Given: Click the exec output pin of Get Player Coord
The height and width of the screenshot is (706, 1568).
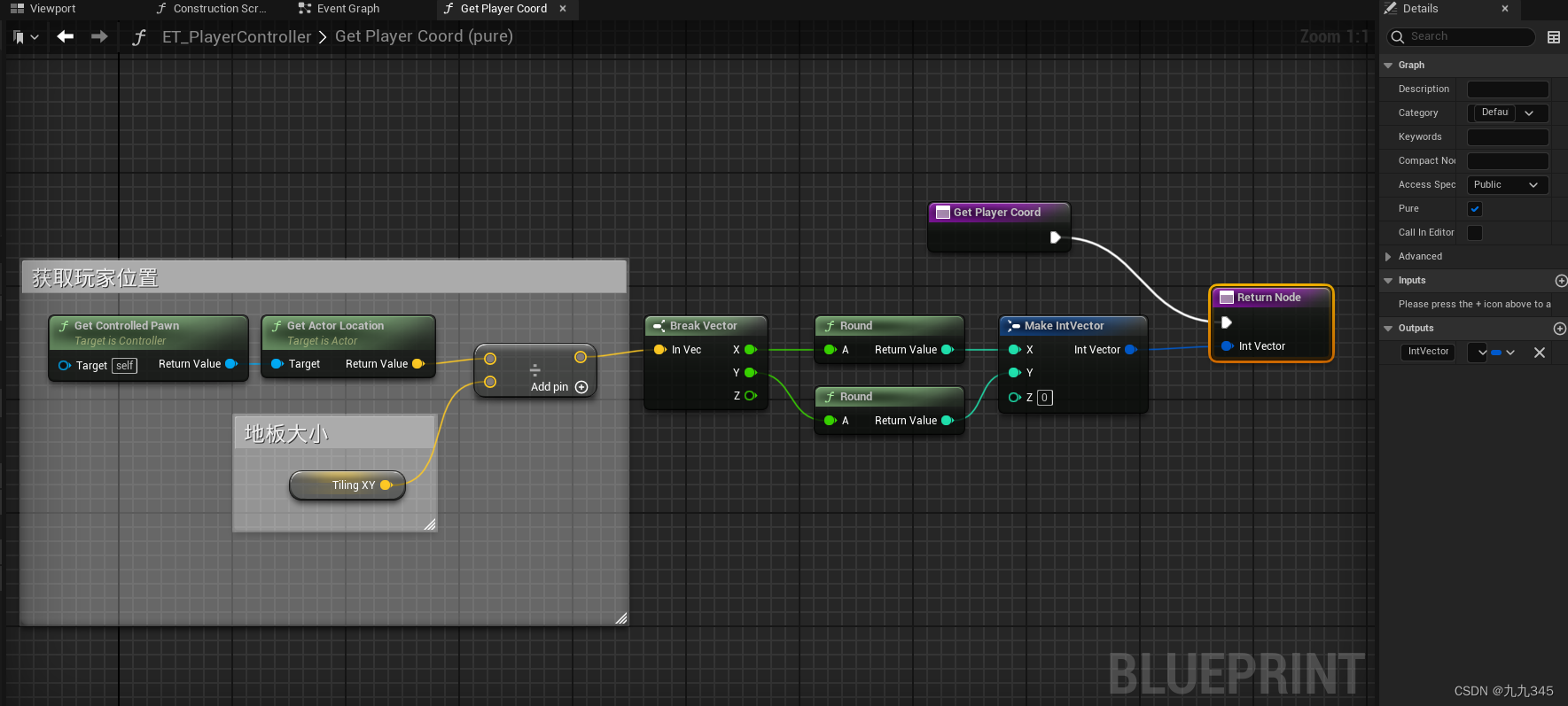Looking at the screenshot, I should pos(1055,237).
